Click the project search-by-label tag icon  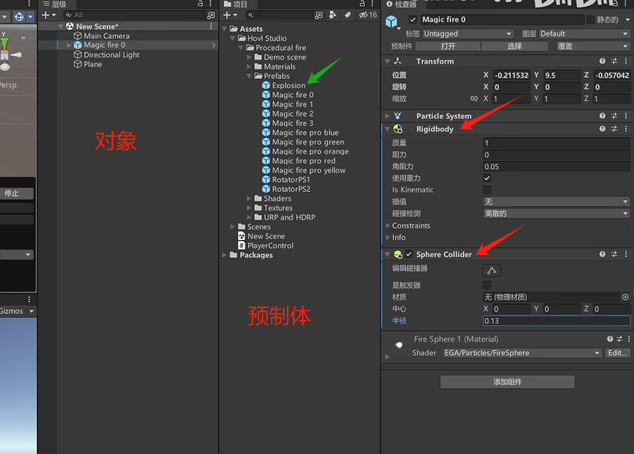coord(347,15)
